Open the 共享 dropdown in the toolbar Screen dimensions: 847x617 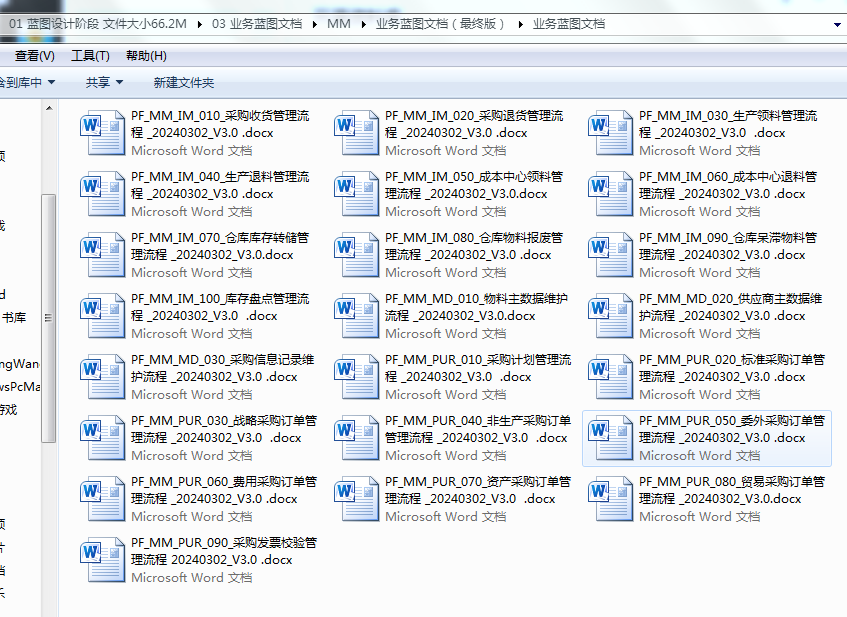point(104,82)
